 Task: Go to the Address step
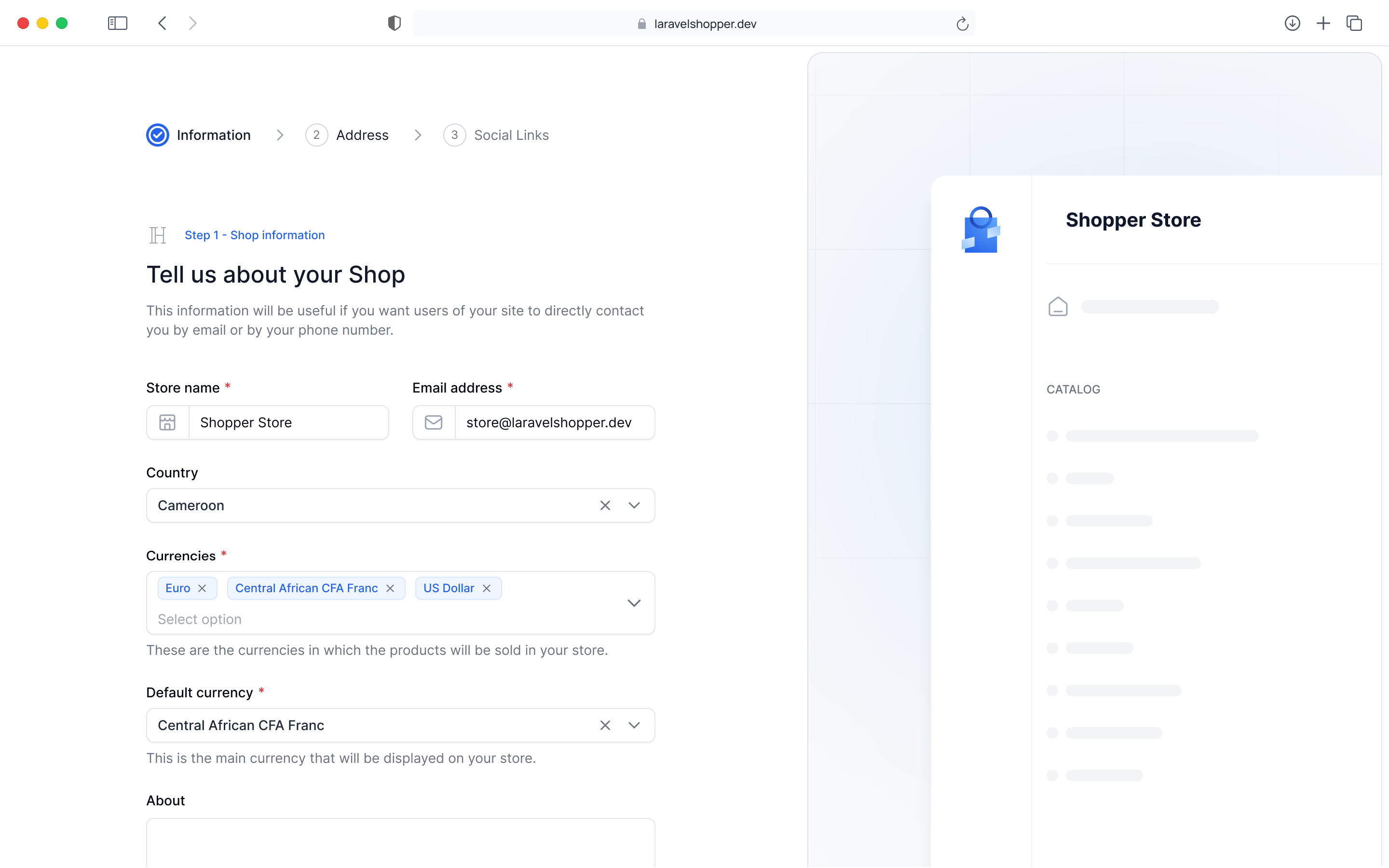pos(362,135)
